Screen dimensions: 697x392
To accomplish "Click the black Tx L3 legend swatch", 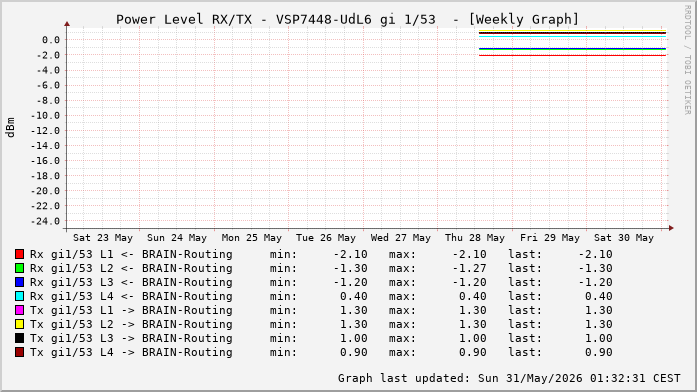I will (x=19, y=338).
